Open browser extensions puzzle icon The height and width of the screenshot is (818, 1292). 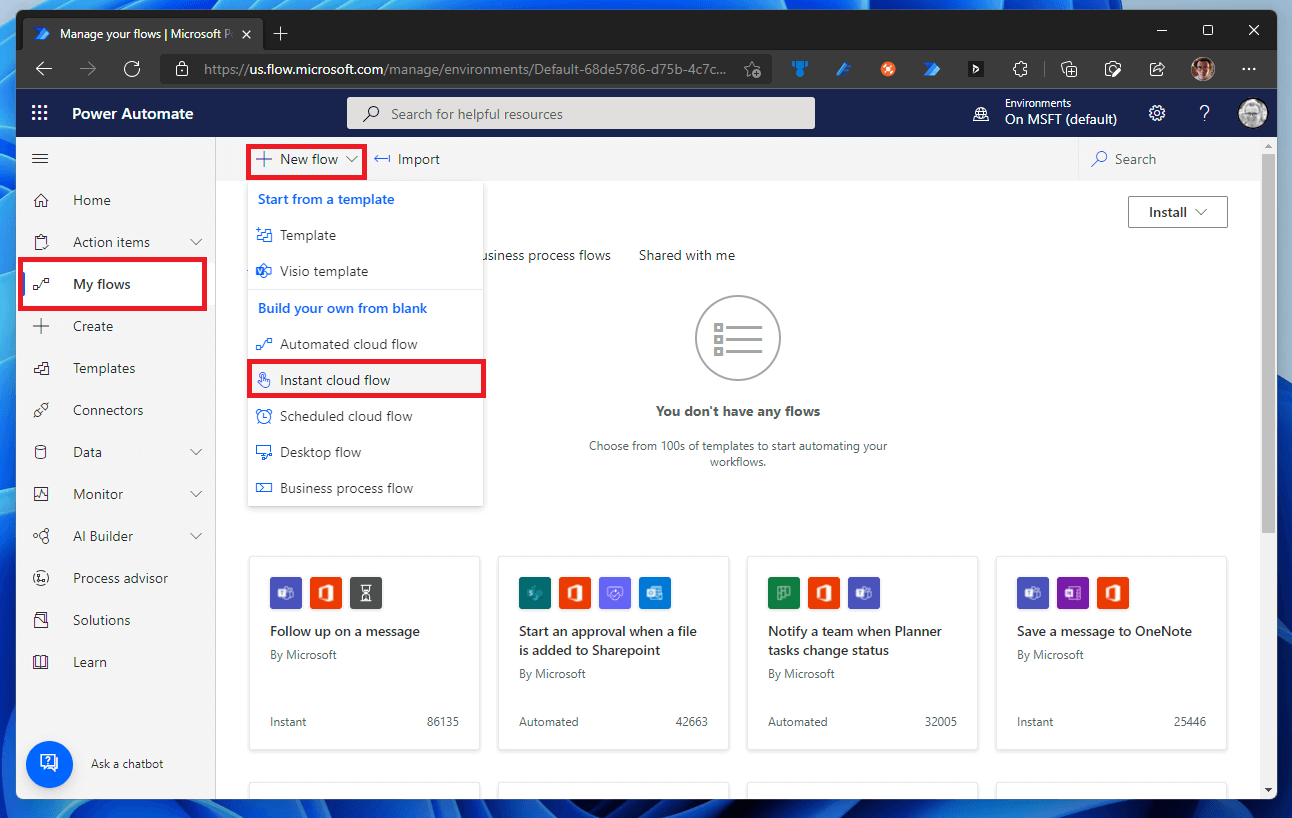[x=1020, y=69]
